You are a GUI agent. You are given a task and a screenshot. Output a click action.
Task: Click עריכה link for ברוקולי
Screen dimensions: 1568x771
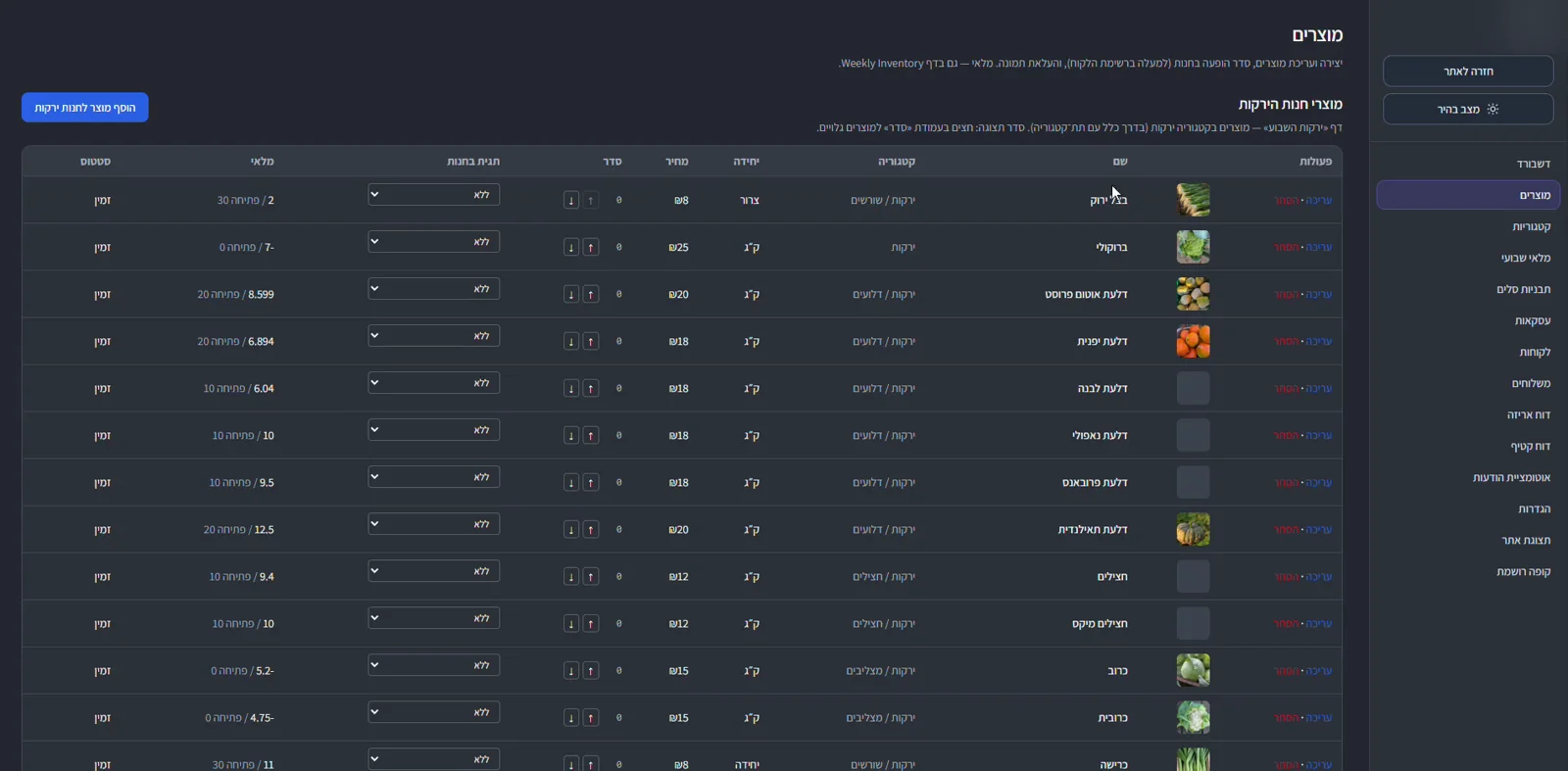[x=1319, y=247]
